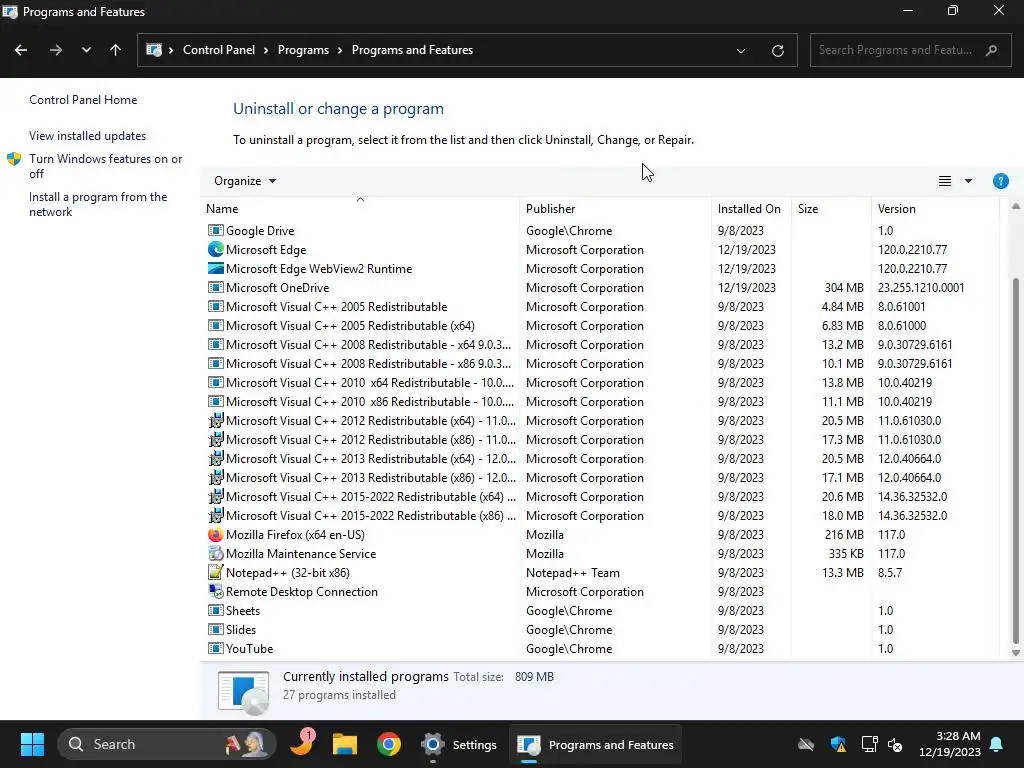
Task: Expand the address bar previous locations dropdown
Action: click(741, 50)
